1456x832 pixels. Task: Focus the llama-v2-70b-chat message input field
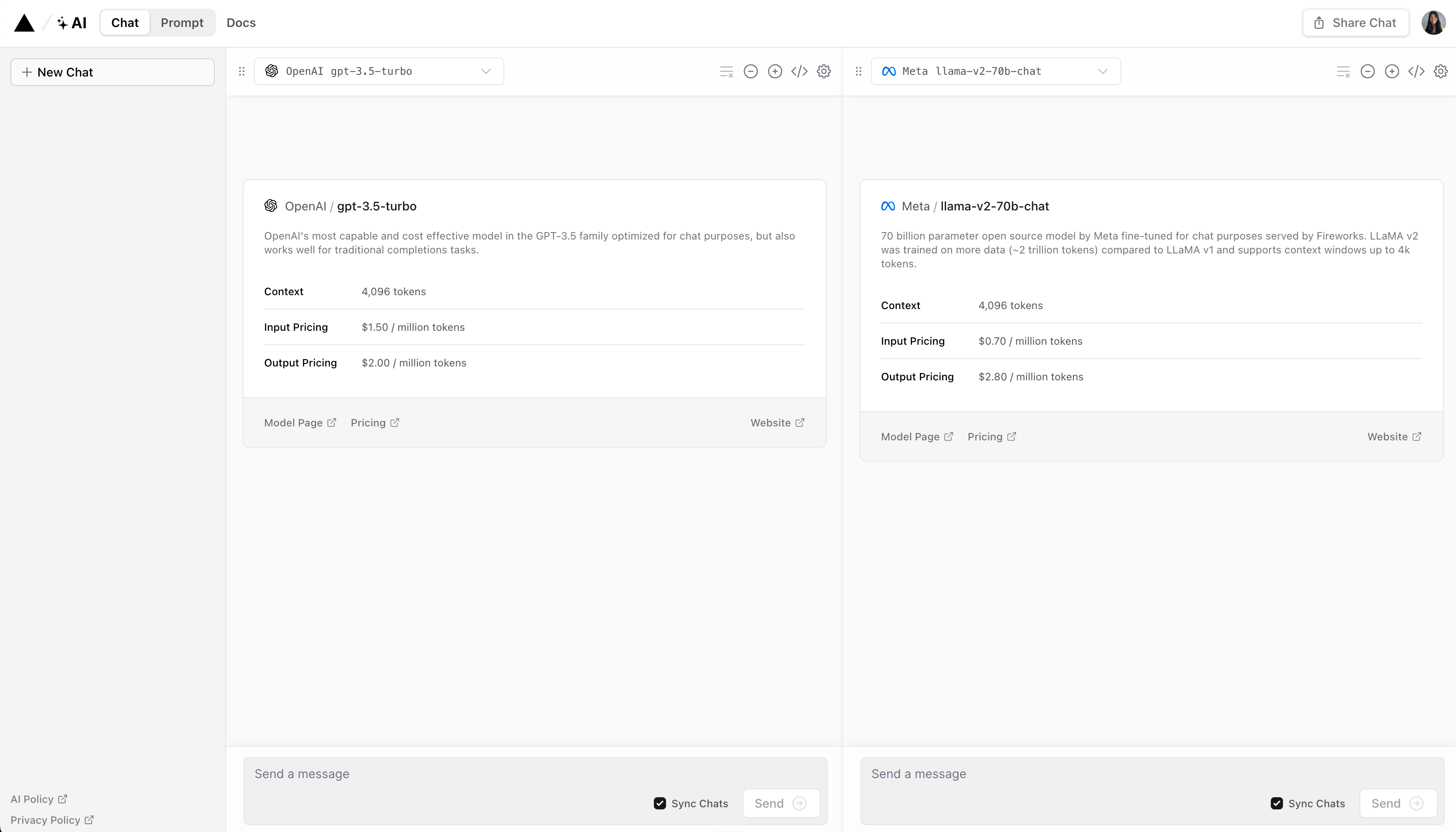[1153, 791]
